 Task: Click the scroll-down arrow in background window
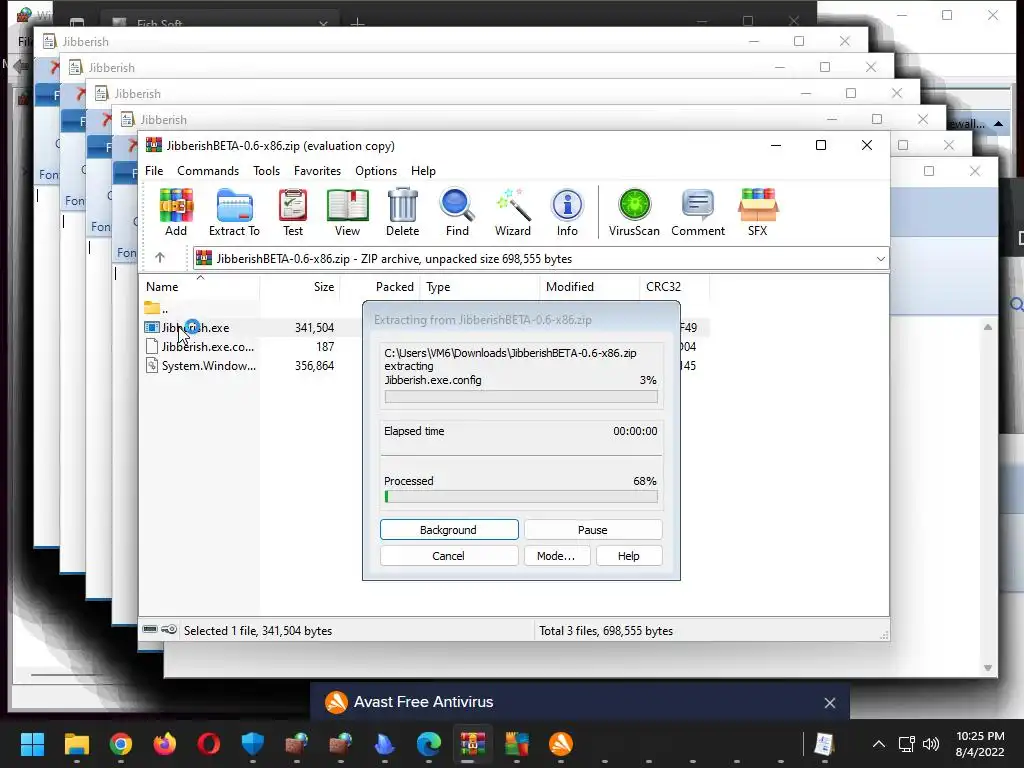(988, 667)
